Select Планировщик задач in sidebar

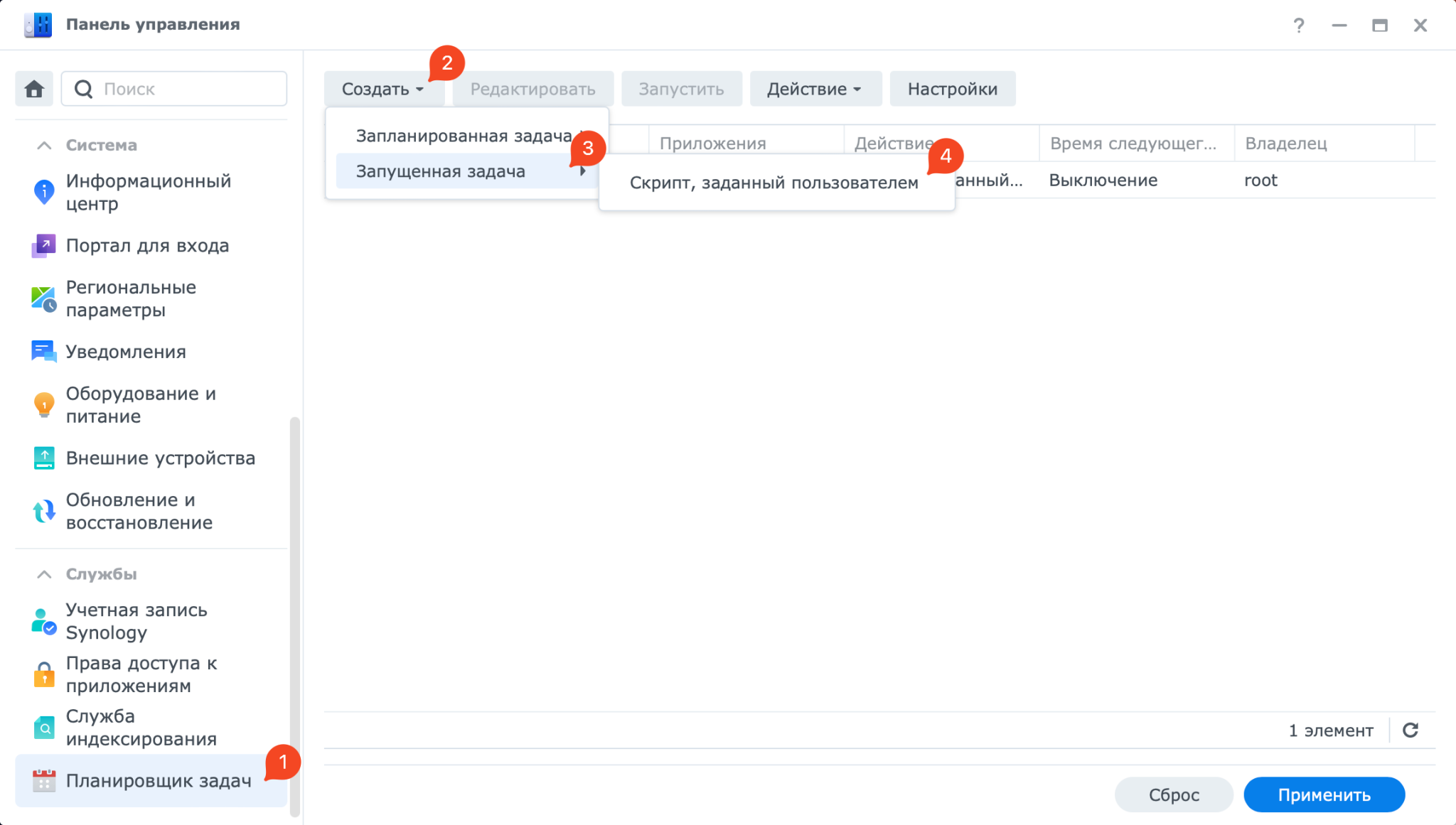point(151,781)
